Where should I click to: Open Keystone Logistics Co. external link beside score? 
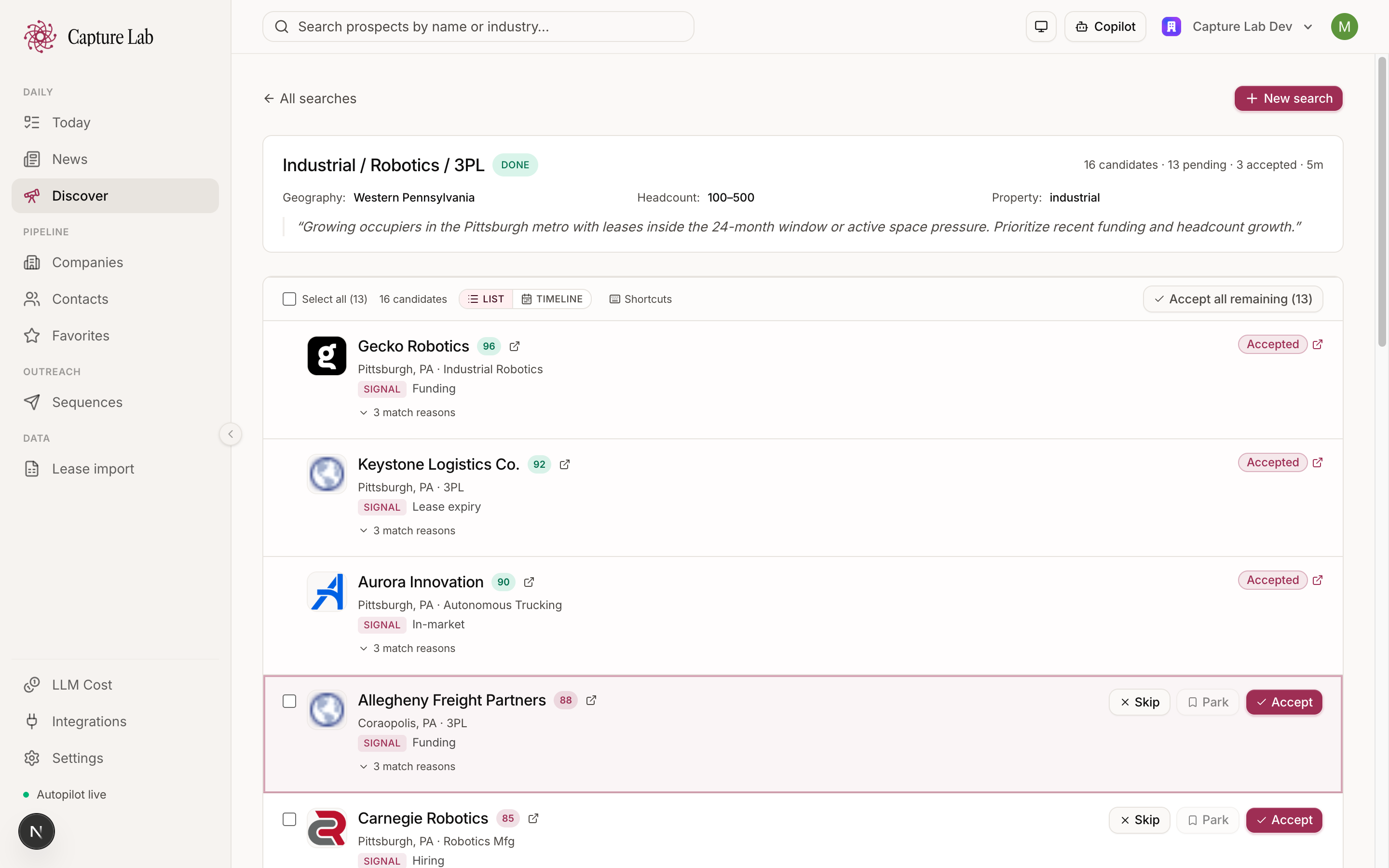point(565,464)
